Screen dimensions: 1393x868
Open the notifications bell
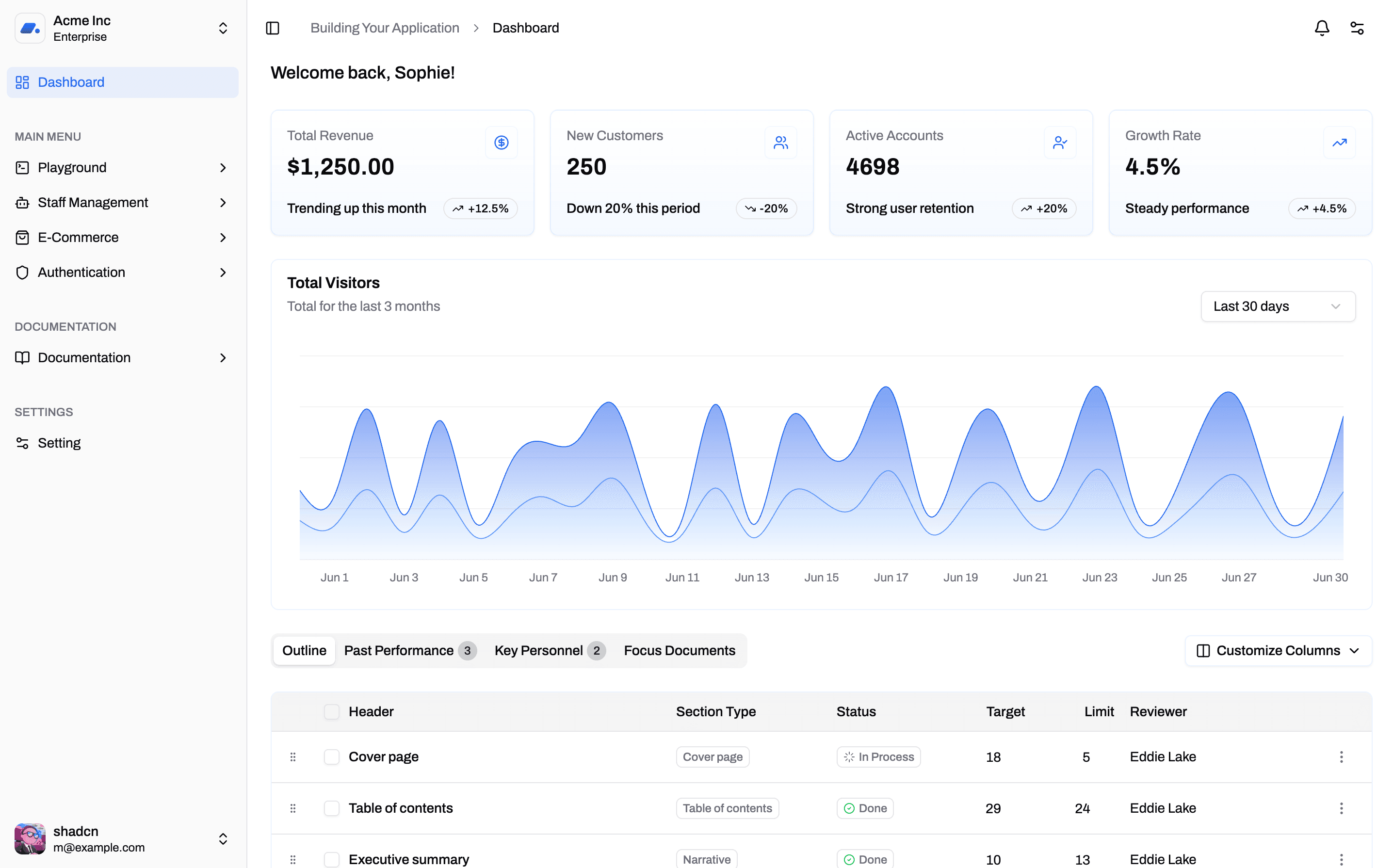(x=1322, y=28)
